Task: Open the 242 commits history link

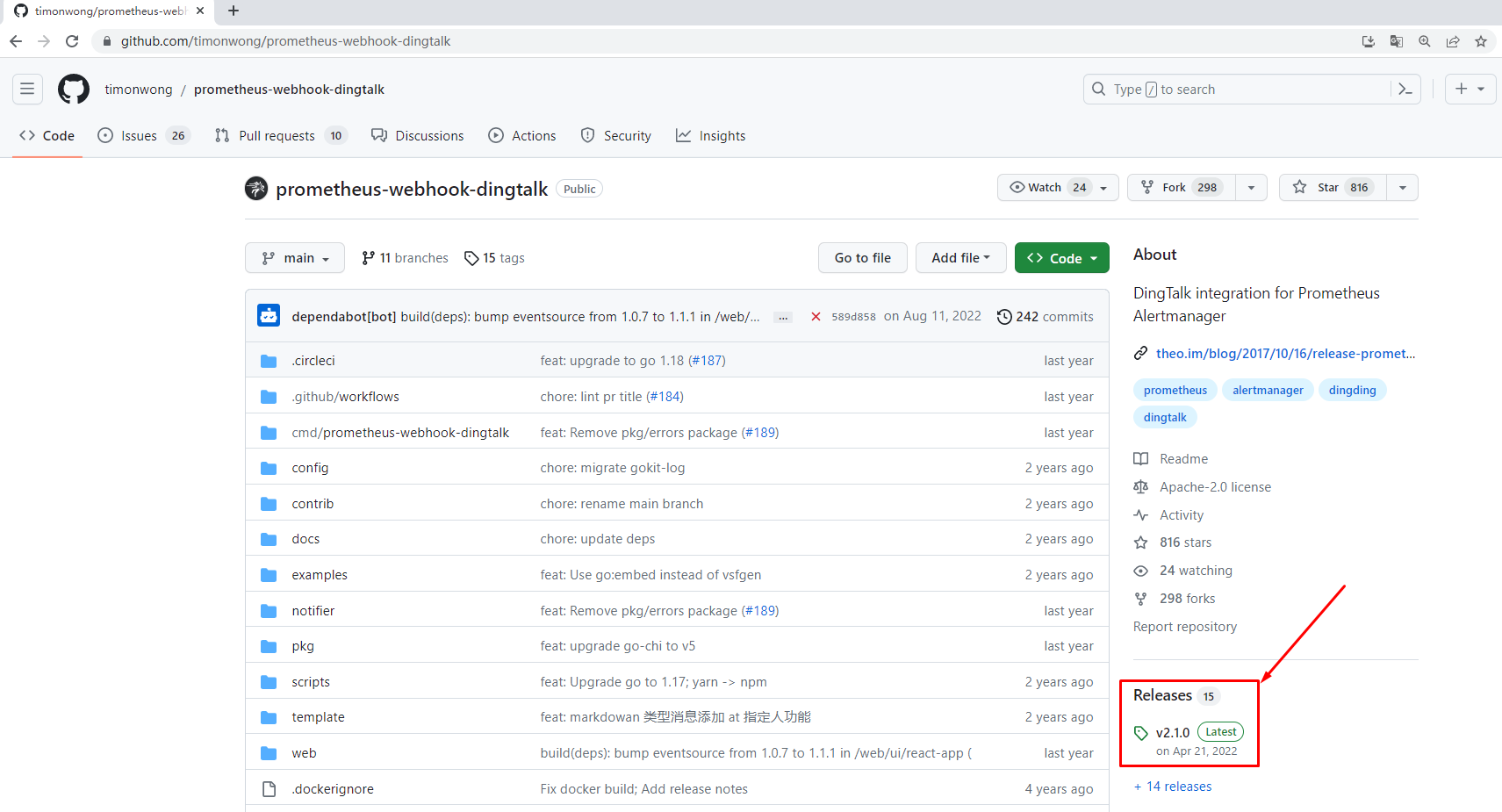Action: [1046, 317]
